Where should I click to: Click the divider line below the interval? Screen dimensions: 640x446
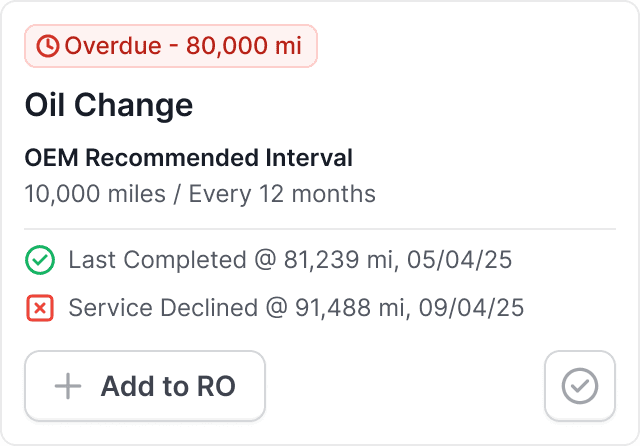tap(320, 229)
